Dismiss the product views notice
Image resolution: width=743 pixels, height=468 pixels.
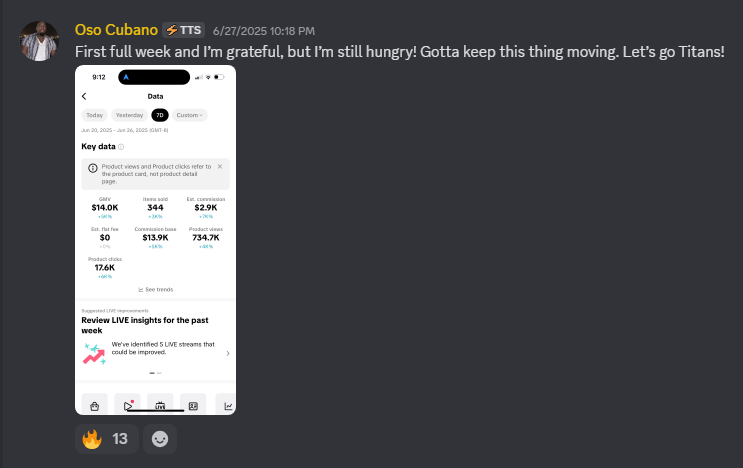point(220,166)
